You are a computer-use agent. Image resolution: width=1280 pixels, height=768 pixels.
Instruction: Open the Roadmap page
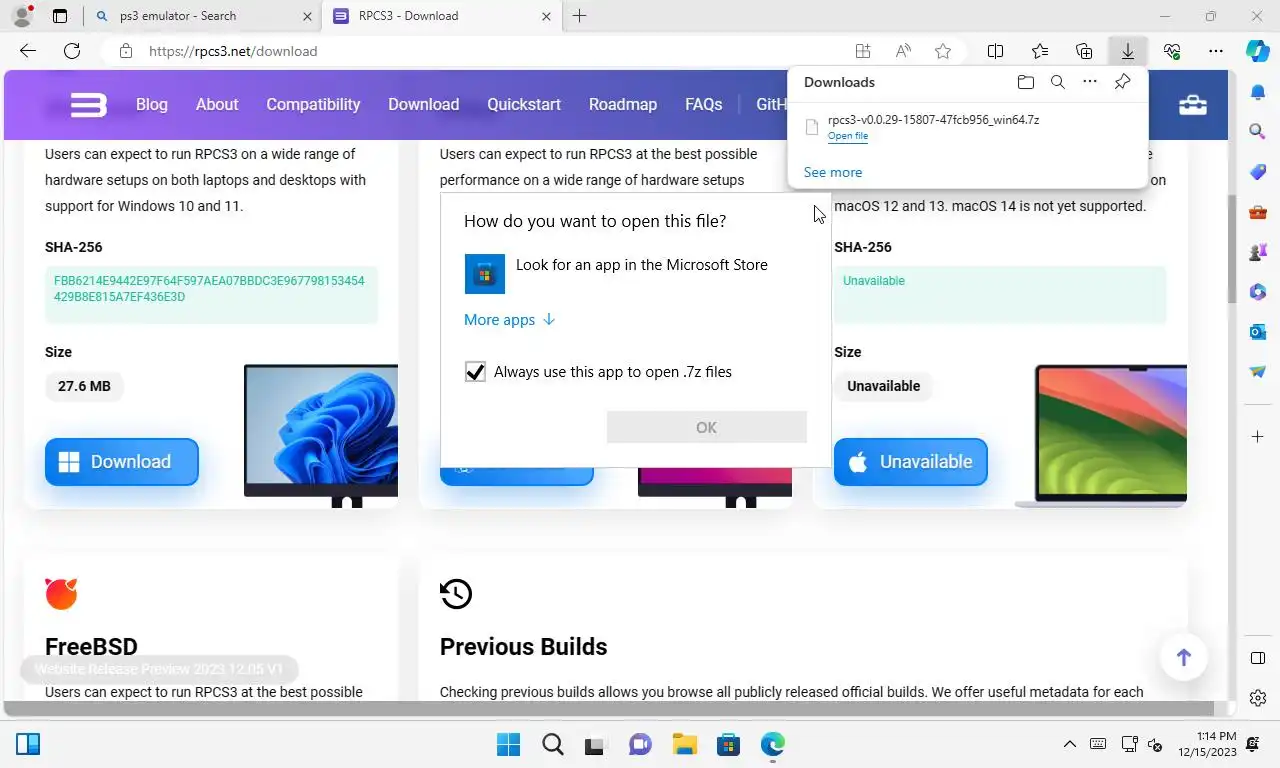pos(623,104)
